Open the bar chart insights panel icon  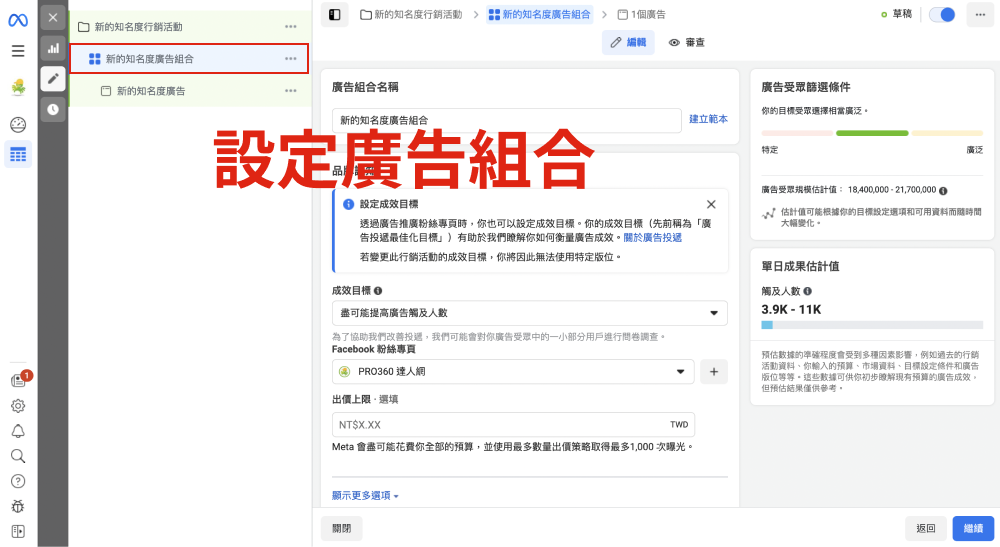(53, 47)
